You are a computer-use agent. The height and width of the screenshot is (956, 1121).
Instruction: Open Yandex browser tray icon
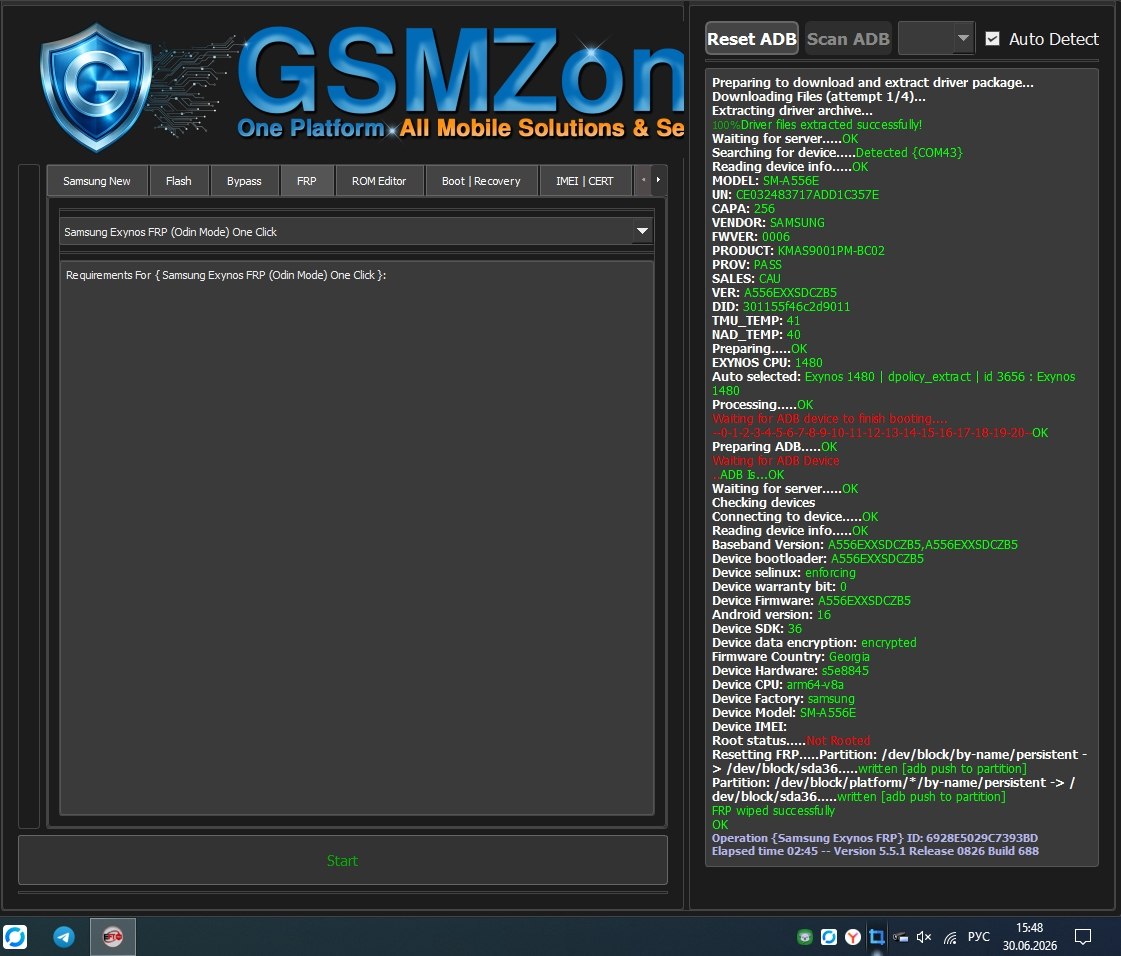[853, 937]
